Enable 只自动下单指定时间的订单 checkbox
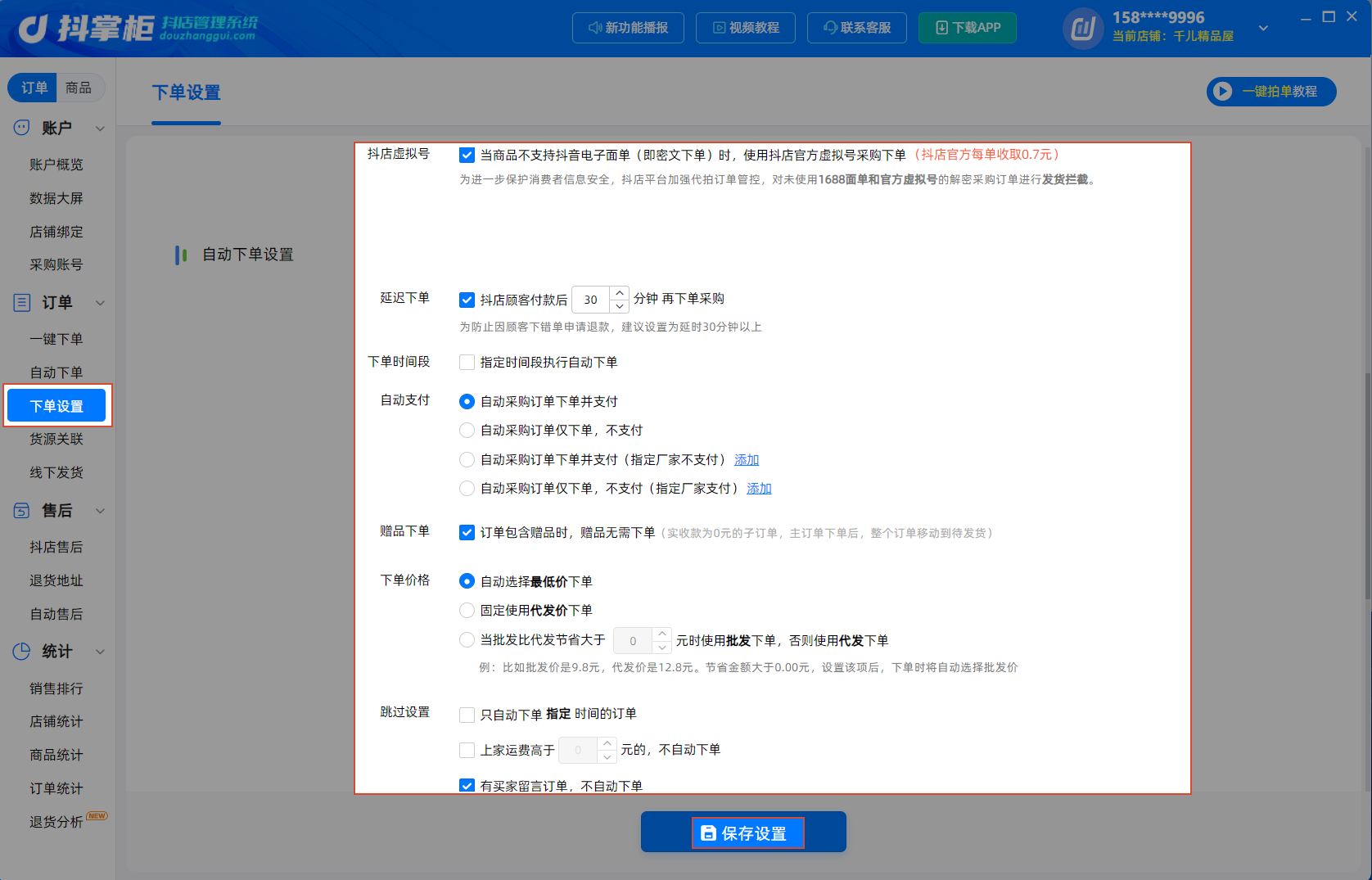 467,715
